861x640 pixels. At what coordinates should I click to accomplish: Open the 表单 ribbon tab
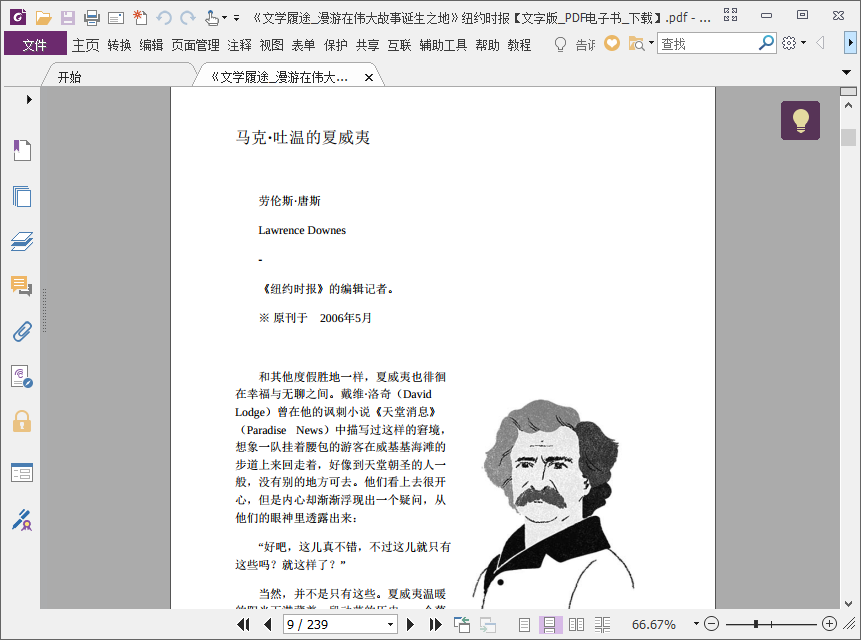coord(303,45)
